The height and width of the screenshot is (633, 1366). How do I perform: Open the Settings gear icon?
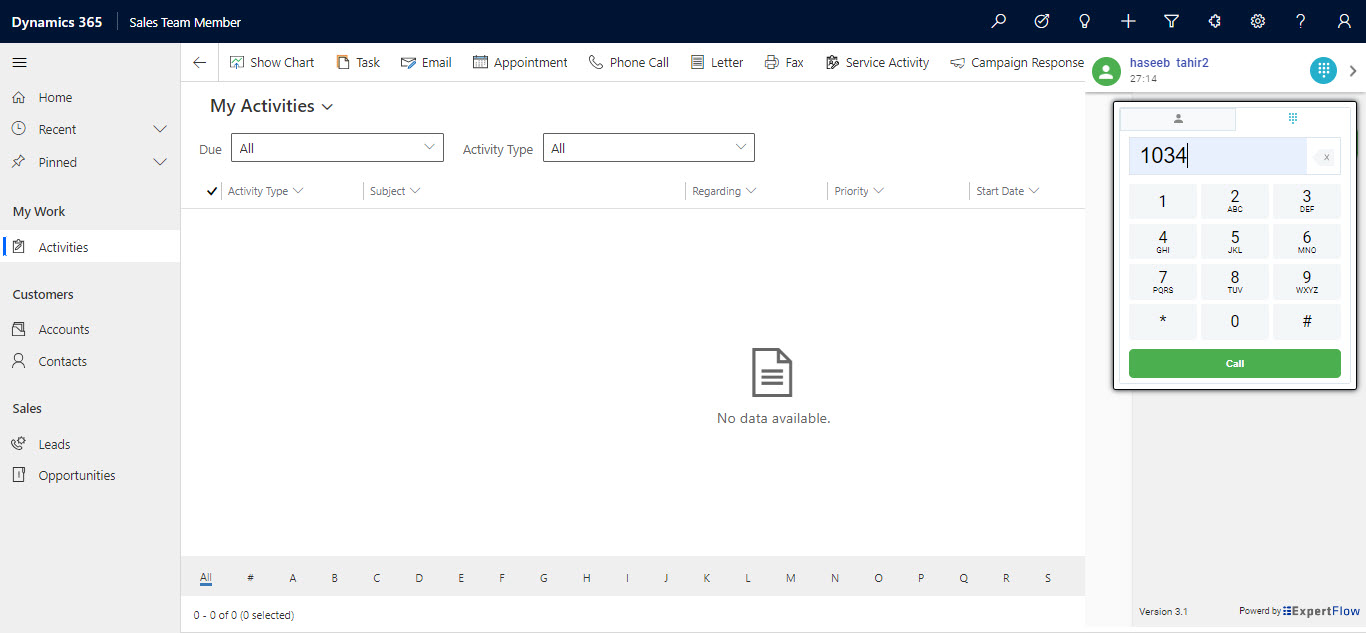[x=1257, y=21]
